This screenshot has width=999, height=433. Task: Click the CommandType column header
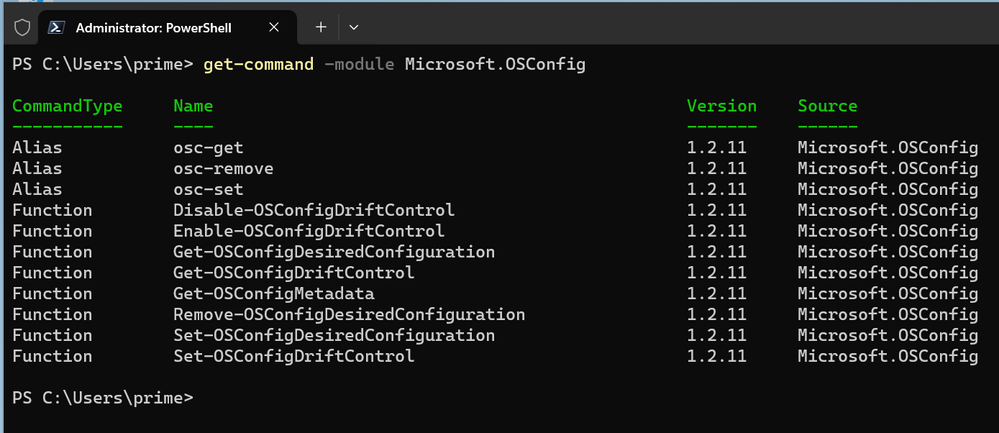(67, 106)
